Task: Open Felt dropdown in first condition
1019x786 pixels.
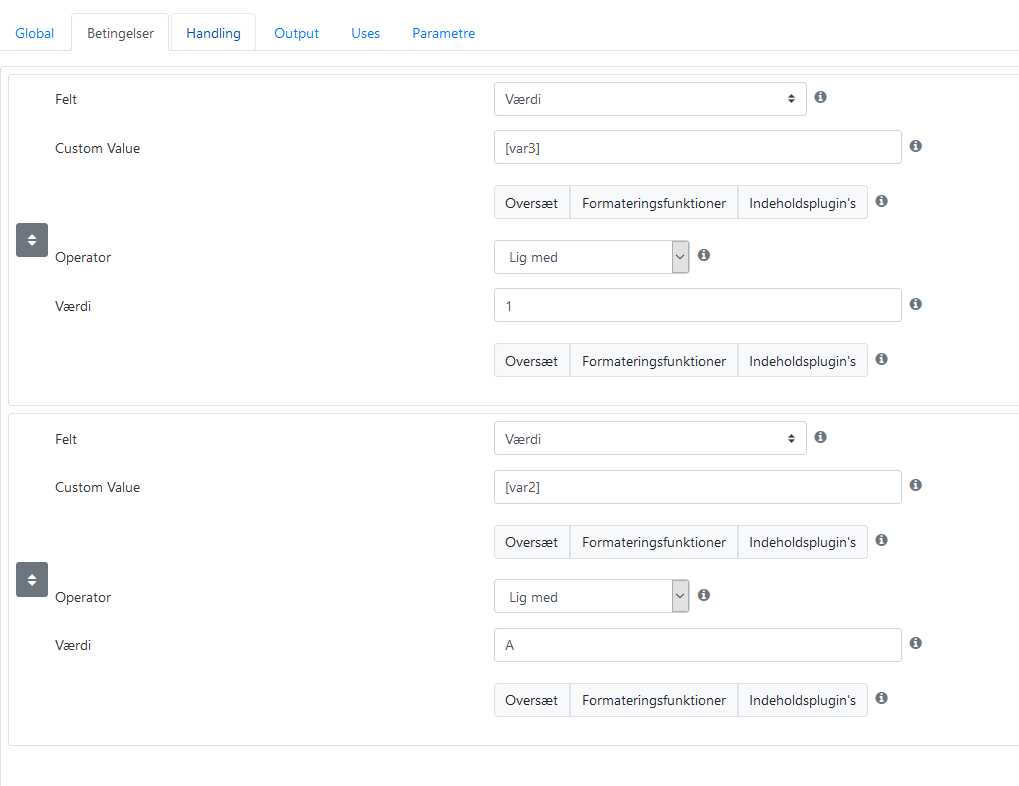Action: click(650, 99)
